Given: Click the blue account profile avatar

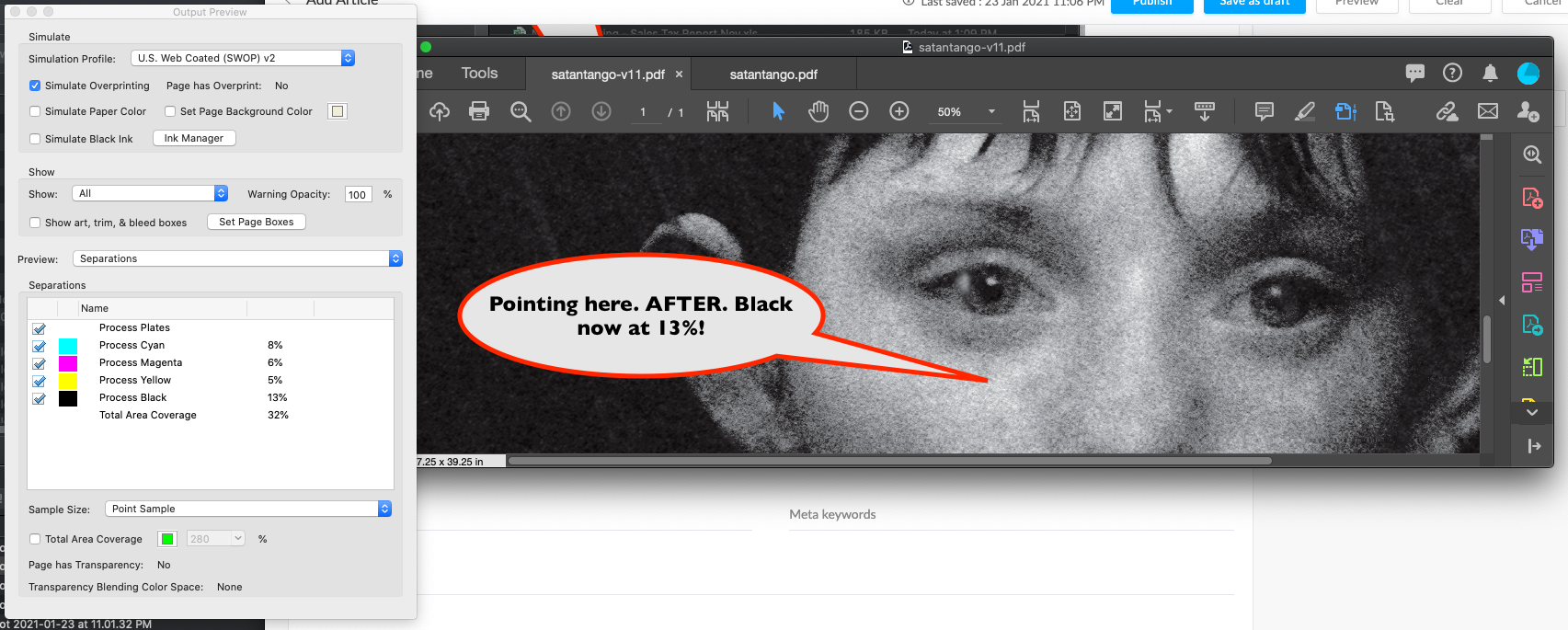Looking at the screenshot, I should point(1528,74).
